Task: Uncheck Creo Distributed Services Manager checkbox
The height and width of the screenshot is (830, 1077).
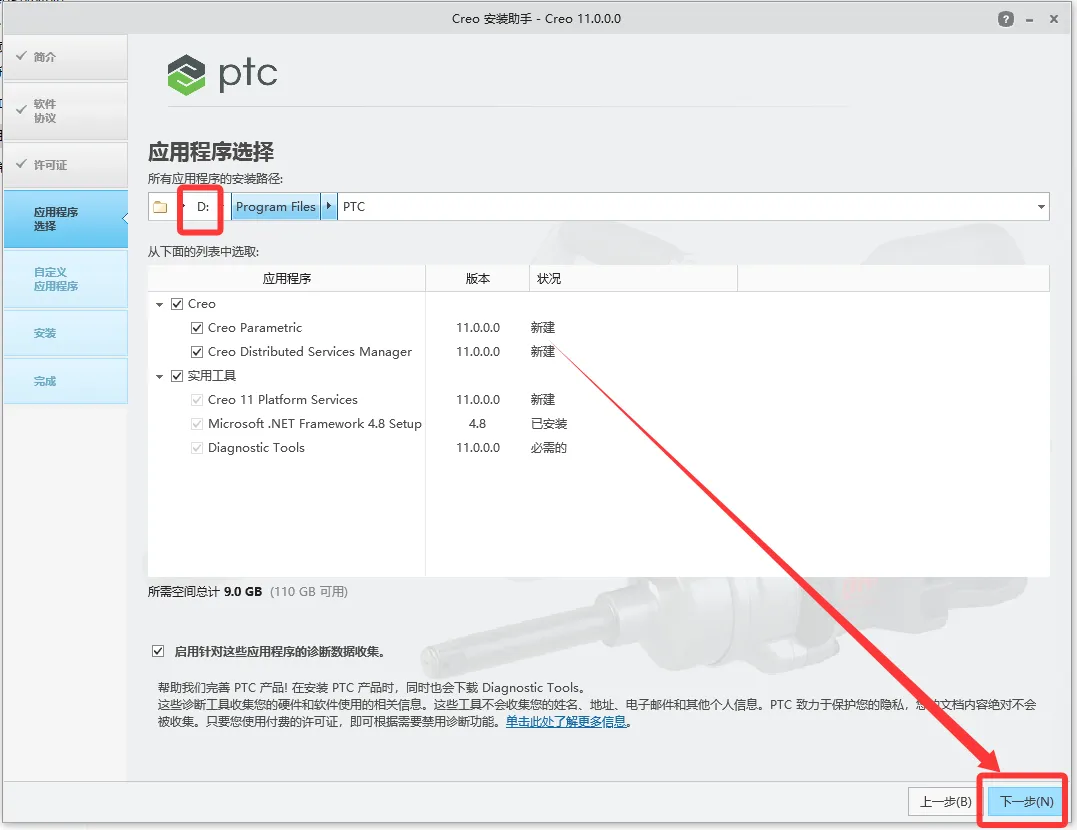Action: pyautogui.click(x=197, y=352)
